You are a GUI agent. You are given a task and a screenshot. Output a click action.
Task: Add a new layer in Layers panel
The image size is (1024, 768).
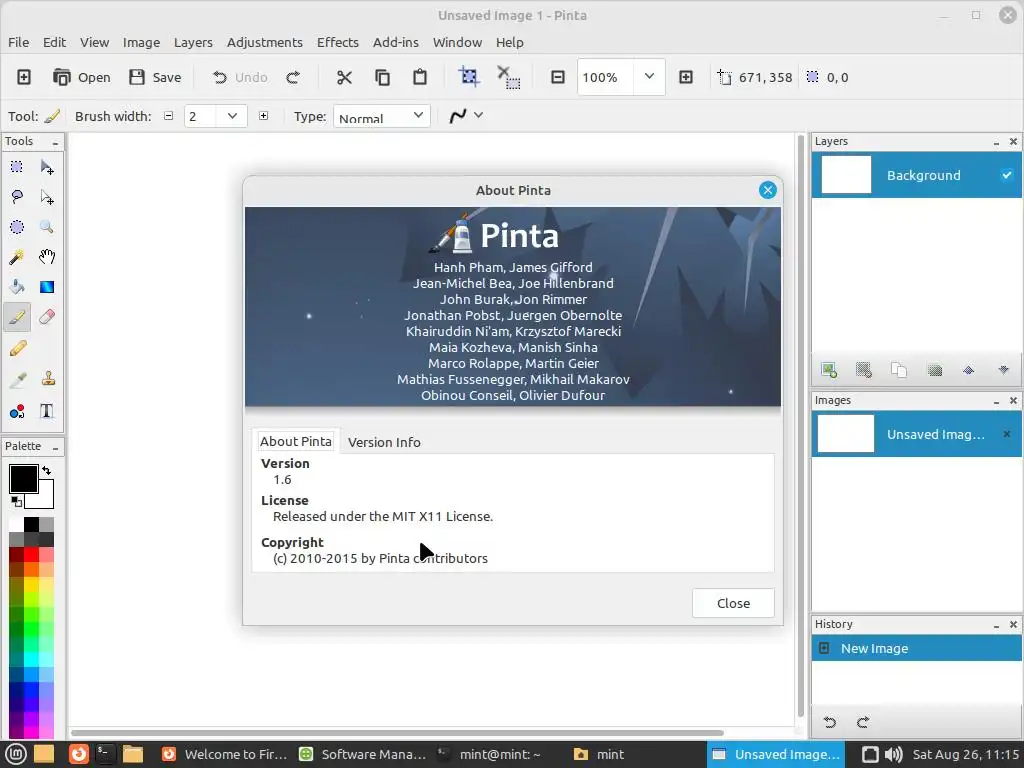[x=829, y=370]
